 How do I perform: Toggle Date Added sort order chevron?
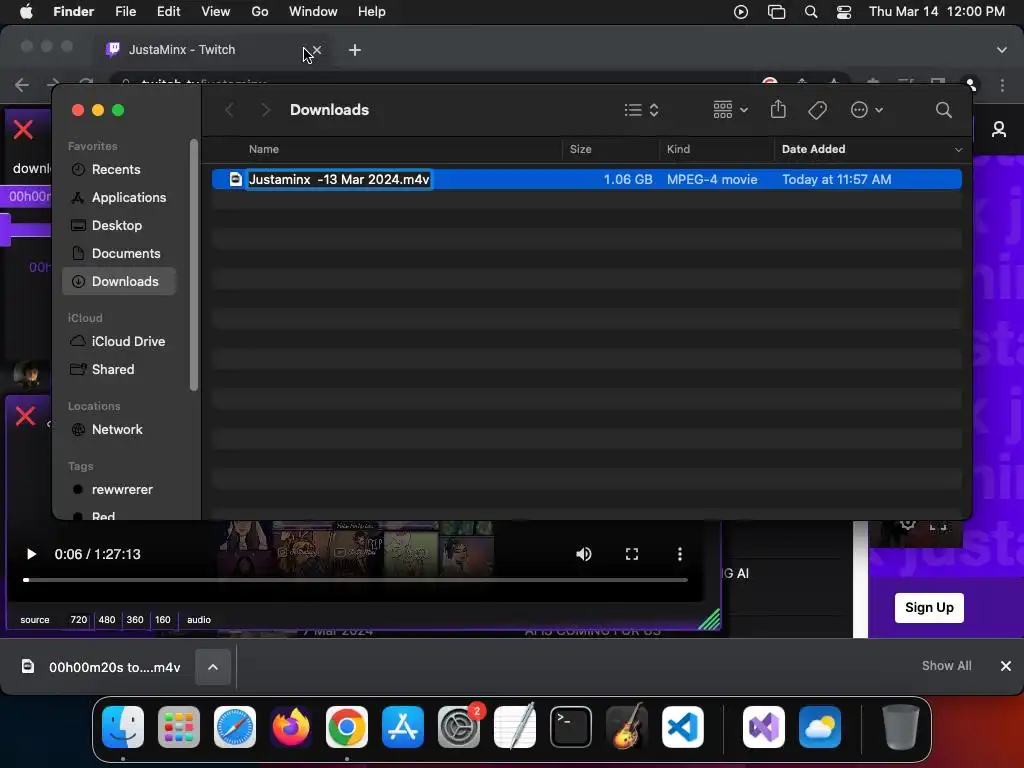pos(958,150)
